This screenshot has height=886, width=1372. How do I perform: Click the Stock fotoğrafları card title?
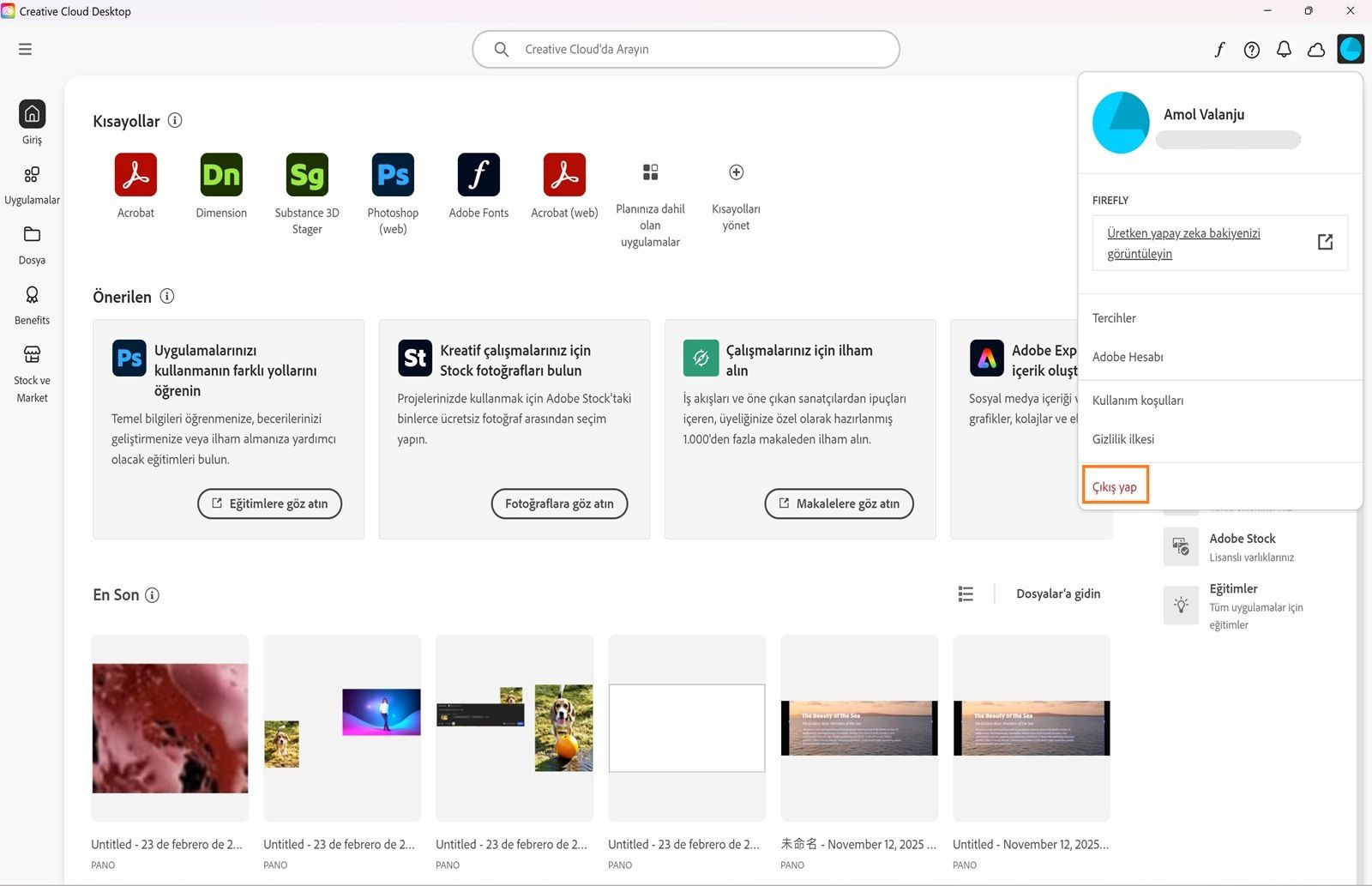(515, 360)
